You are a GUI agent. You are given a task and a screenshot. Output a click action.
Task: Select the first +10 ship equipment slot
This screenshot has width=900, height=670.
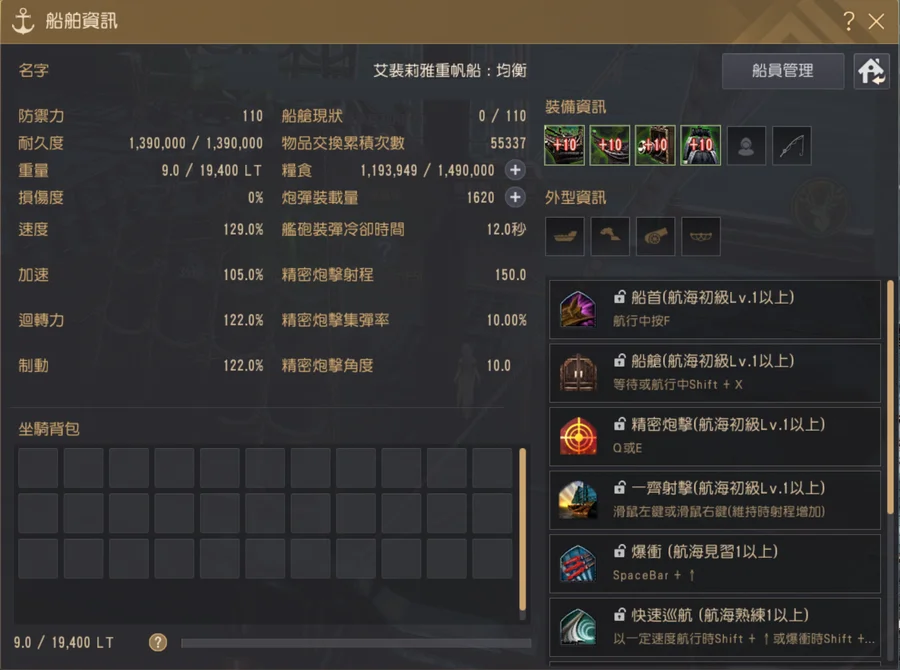click(x=564, y=145)
